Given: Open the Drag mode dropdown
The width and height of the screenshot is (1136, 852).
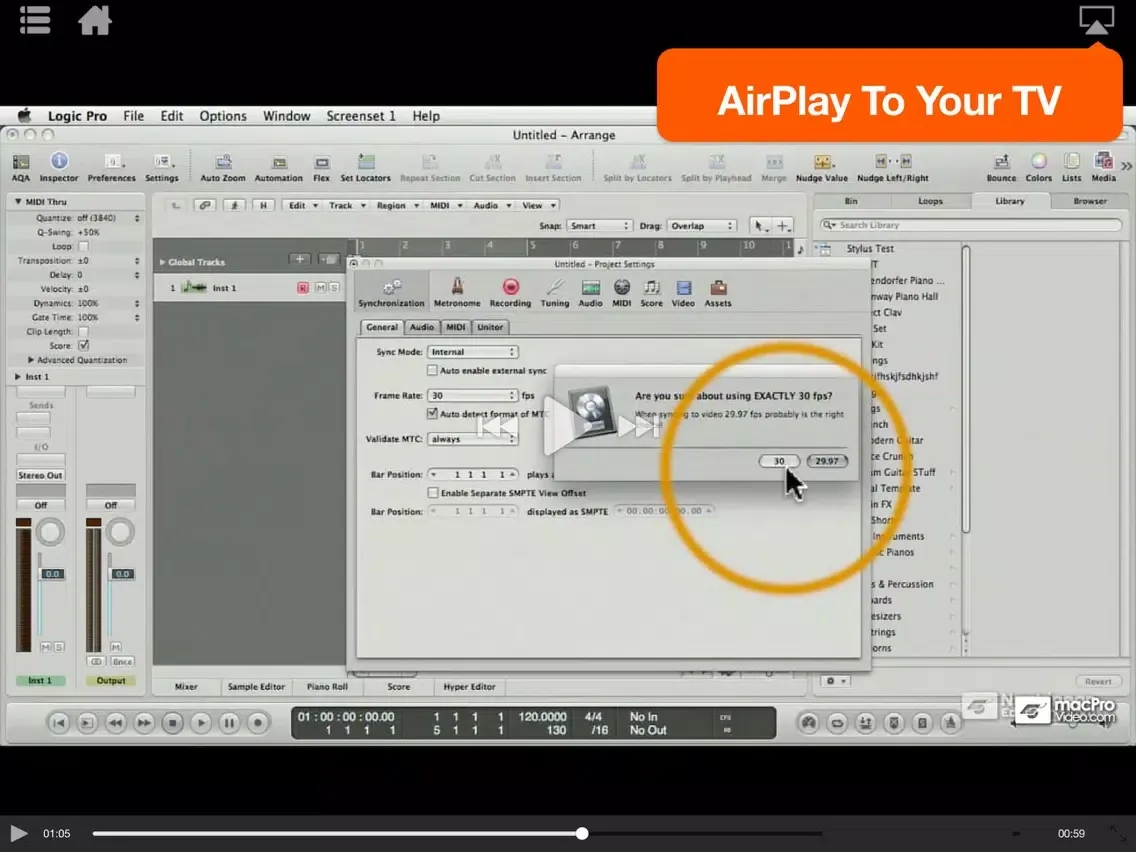Looking at the screenshot, I should pyautogui.click(x=701, y=226).
